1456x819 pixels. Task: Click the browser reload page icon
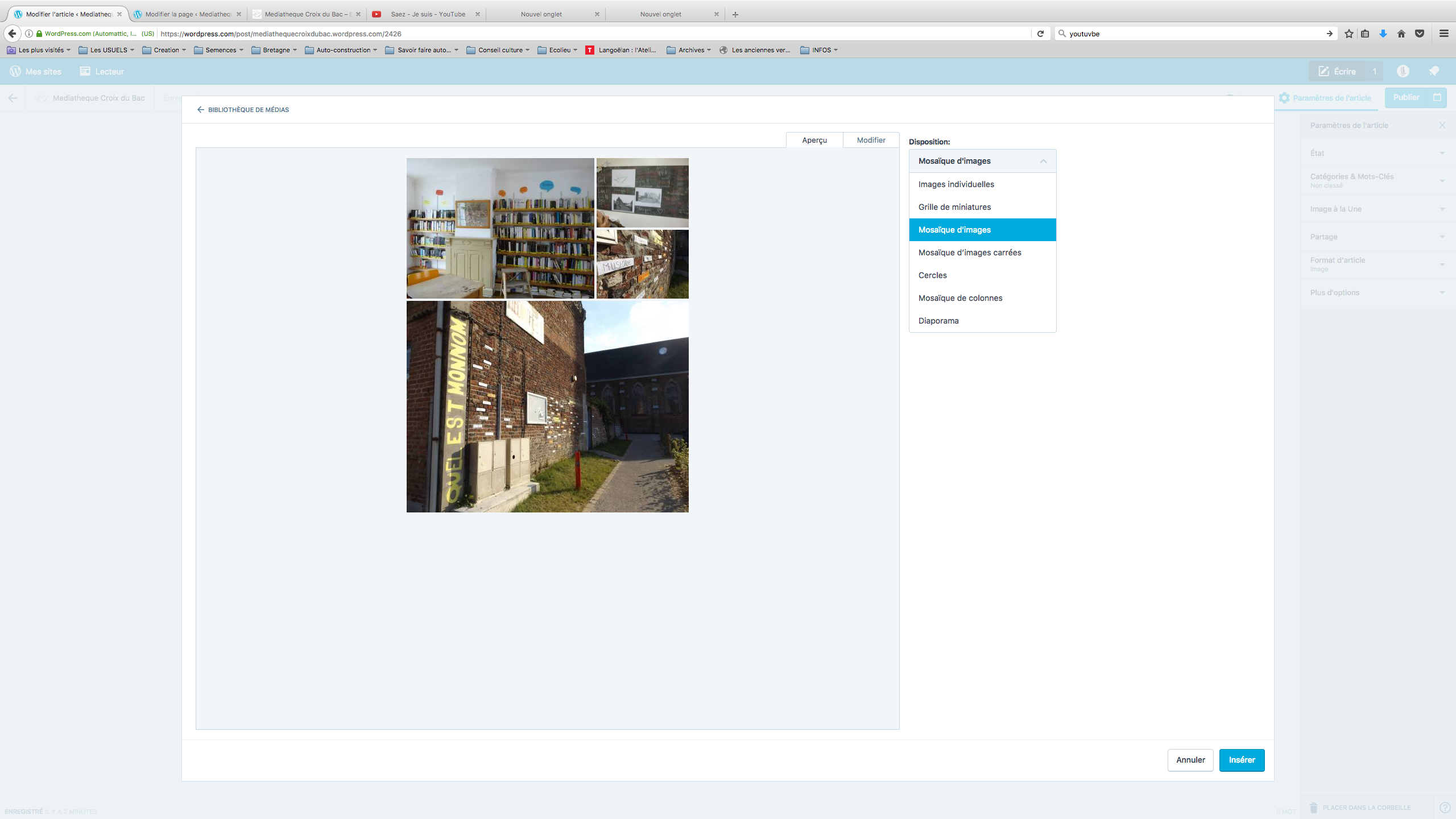(x=1040, y=34)
